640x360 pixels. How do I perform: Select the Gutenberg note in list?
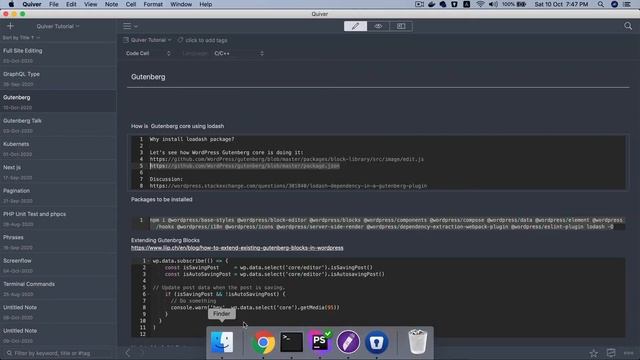[x=58, y=102]
